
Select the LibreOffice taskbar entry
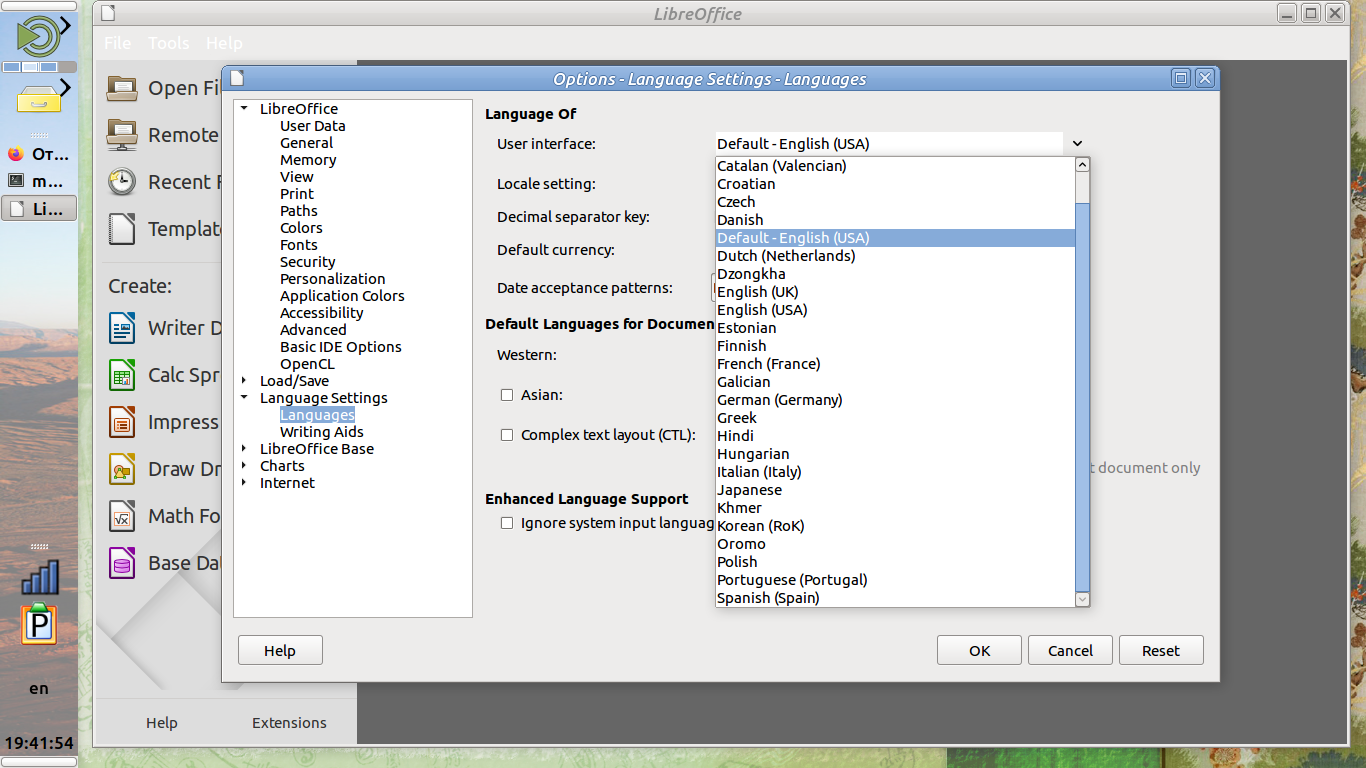pyautogui.click(x=39, y=208)
